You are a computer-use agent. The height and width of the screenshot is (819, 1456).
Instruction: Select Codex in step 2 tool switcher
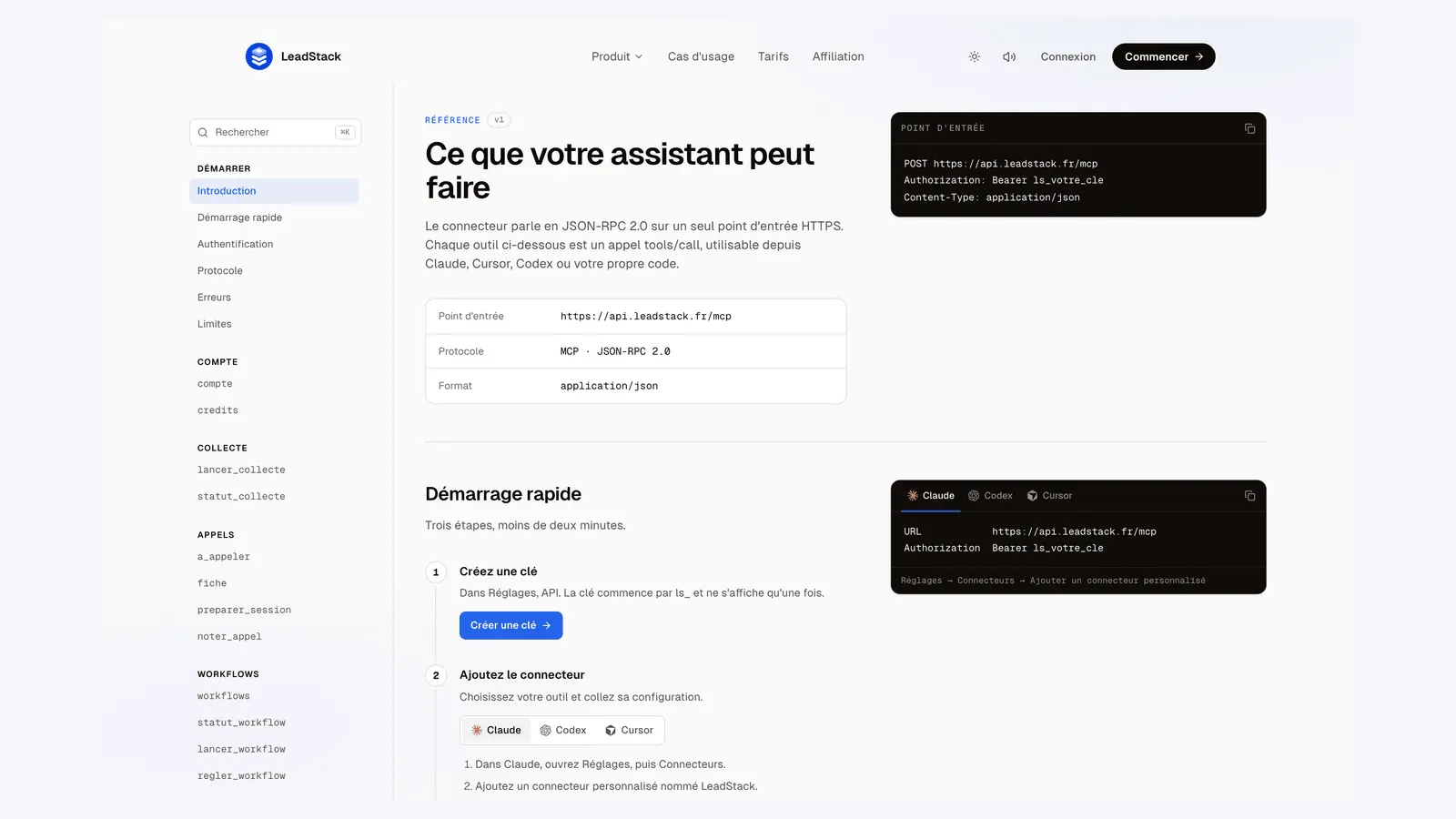pyautogui.click(x=563, y=731)
